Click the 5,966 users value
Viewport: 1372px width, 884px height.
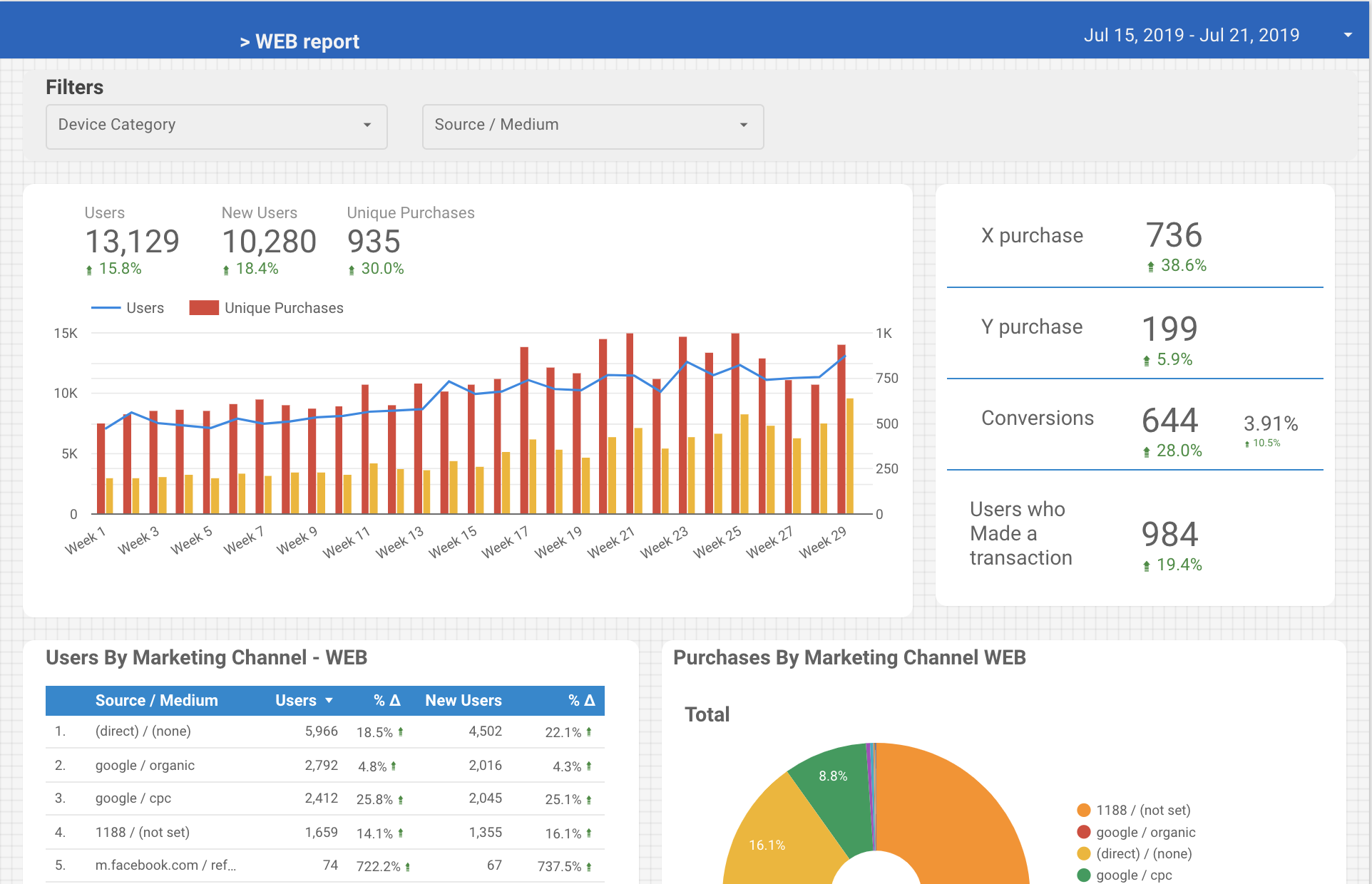click(322, 731)
